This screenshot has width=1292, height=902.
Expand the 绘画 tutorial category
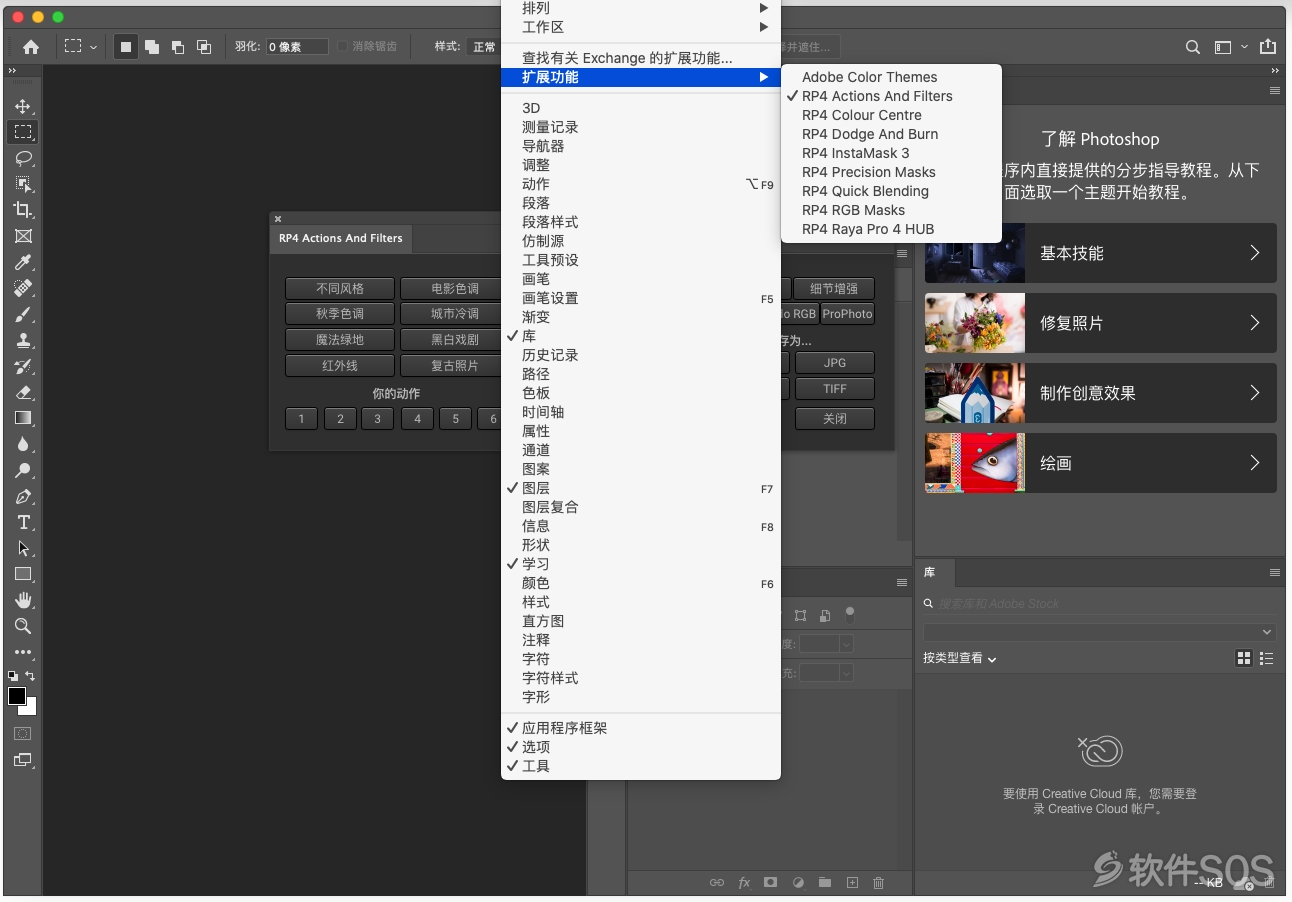(x=1101, y=463)
